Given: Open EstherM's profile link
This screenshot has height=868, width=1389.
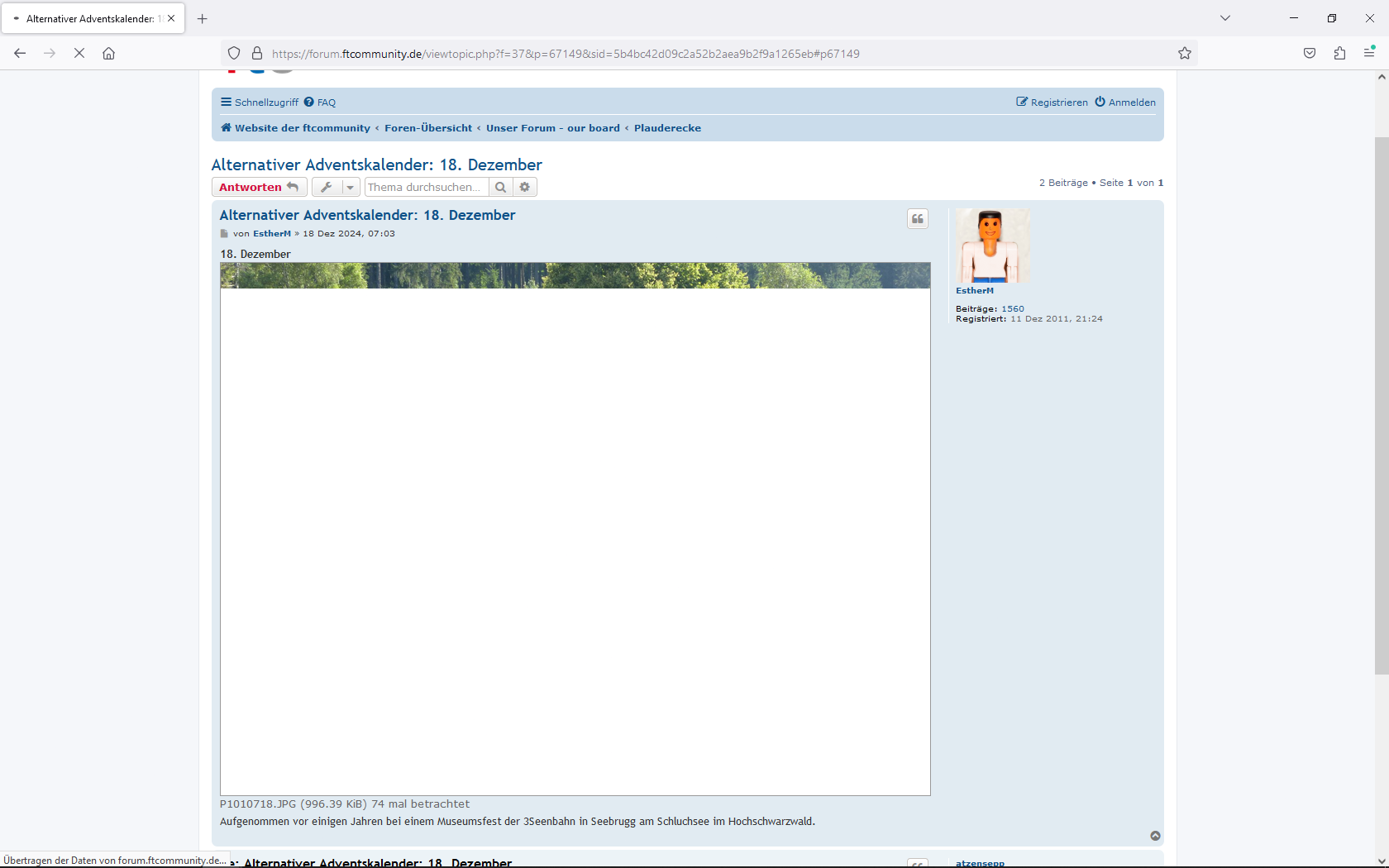Looking at the screenshot, I should tap(975, 290).
